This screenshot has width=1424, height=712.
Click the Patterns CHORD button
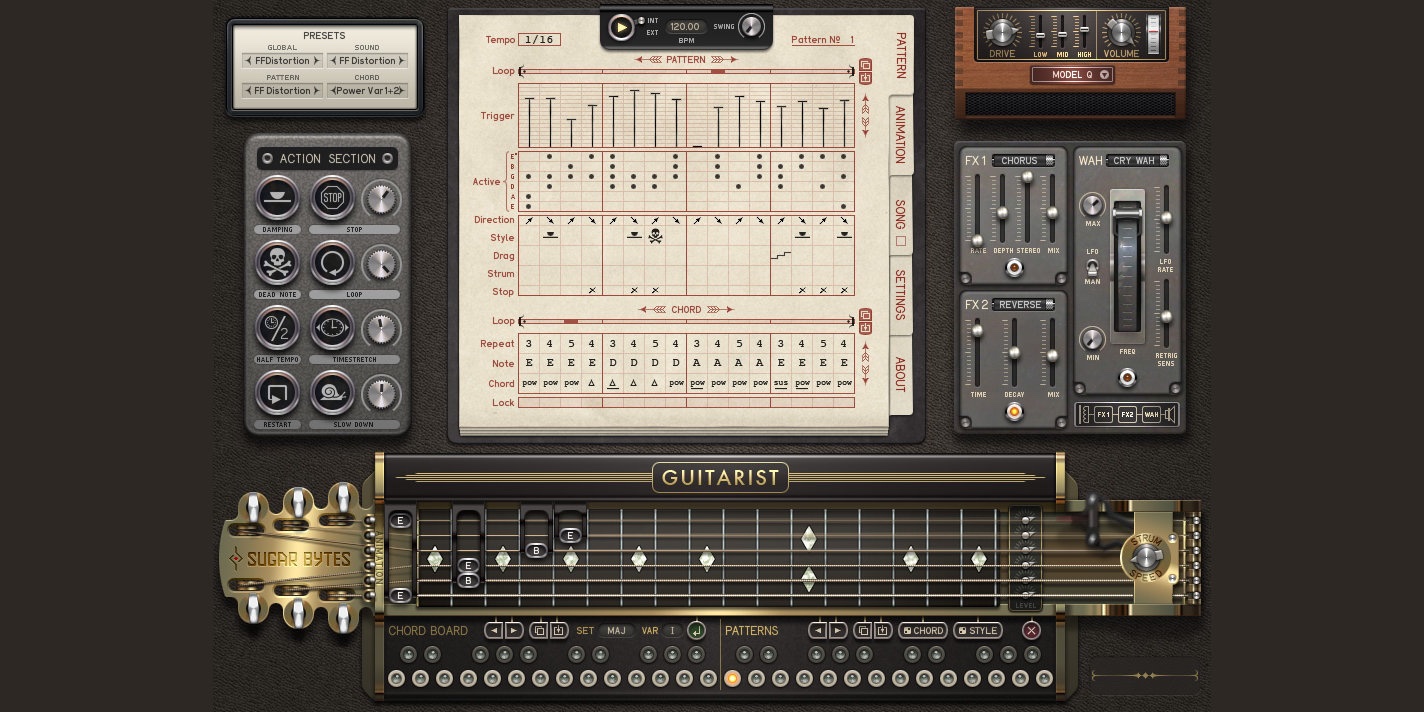click(922, 631)
